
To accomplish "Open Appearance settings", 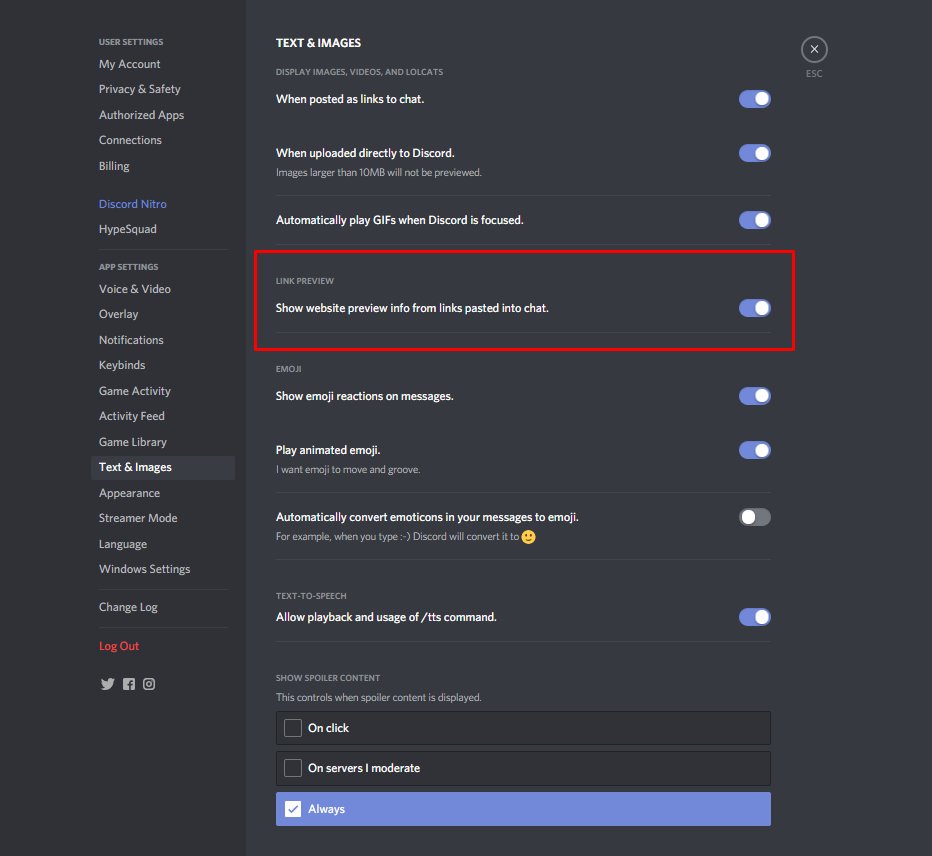I will click(x=130, y=493).
